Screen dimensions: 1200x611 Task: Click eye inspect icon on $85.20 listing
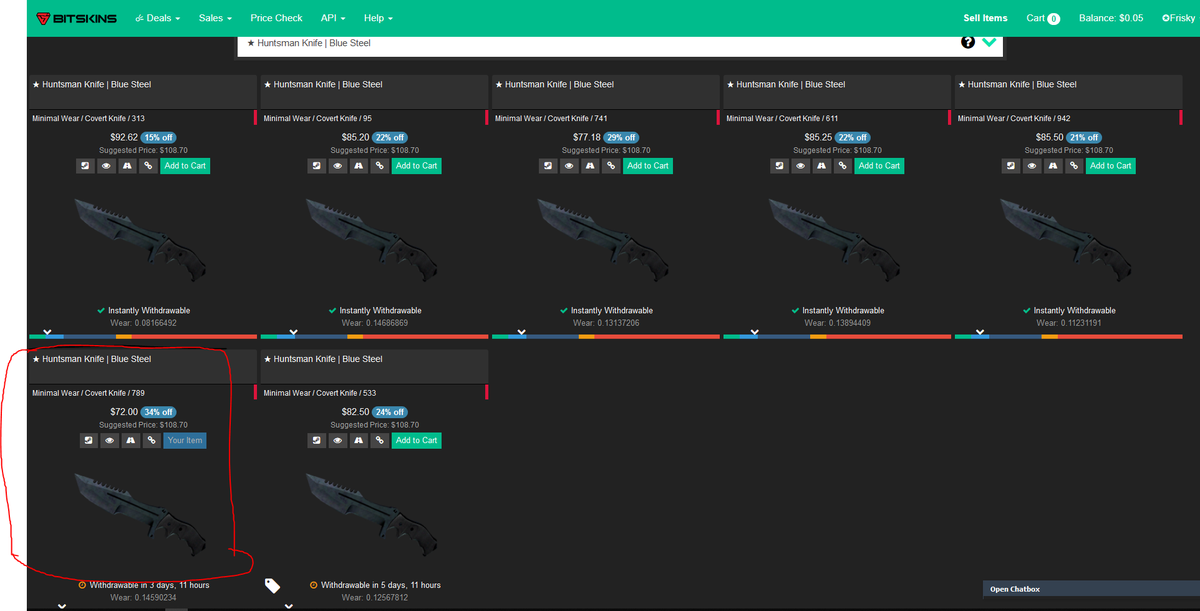(339, 166)
